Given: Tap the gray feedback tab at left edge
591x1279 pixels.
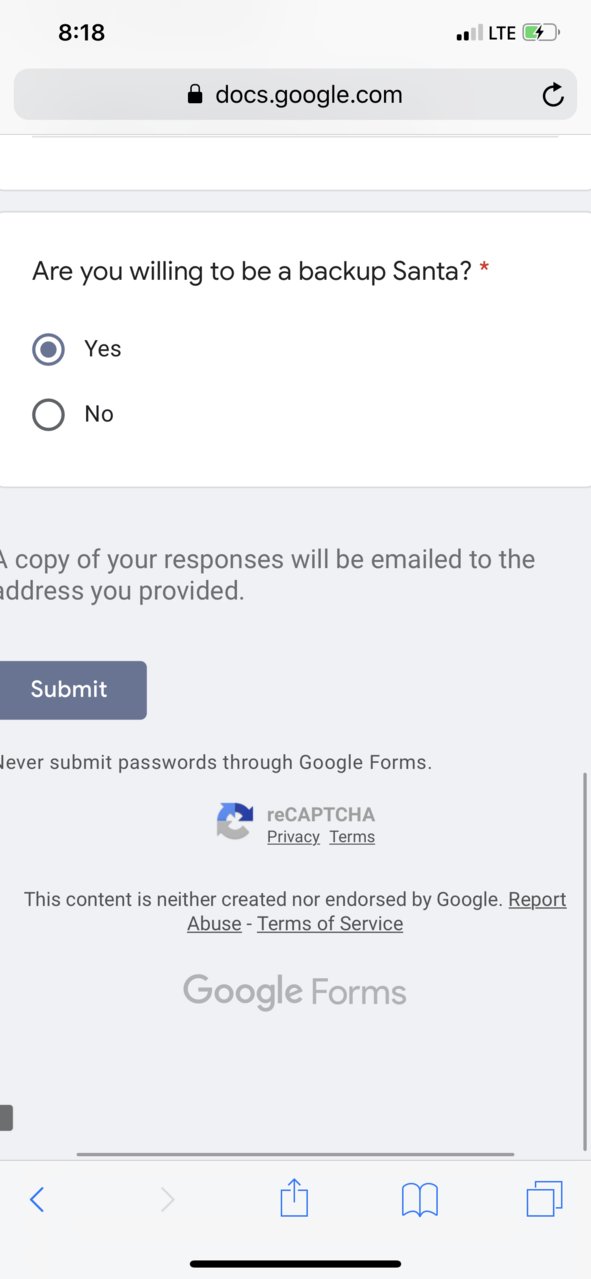Looking at the screenshot, I should [6, 1117].
